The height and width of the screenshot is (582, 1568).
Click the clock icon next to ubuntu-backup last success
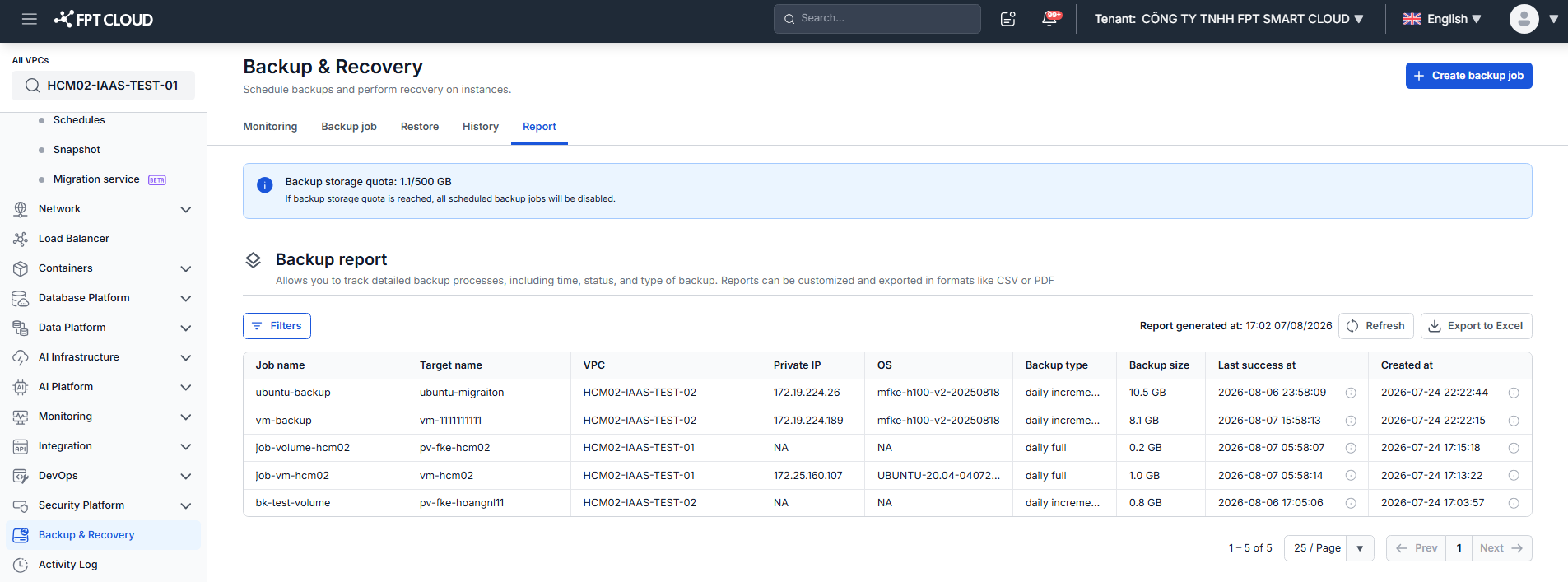tap(1351, 393)
